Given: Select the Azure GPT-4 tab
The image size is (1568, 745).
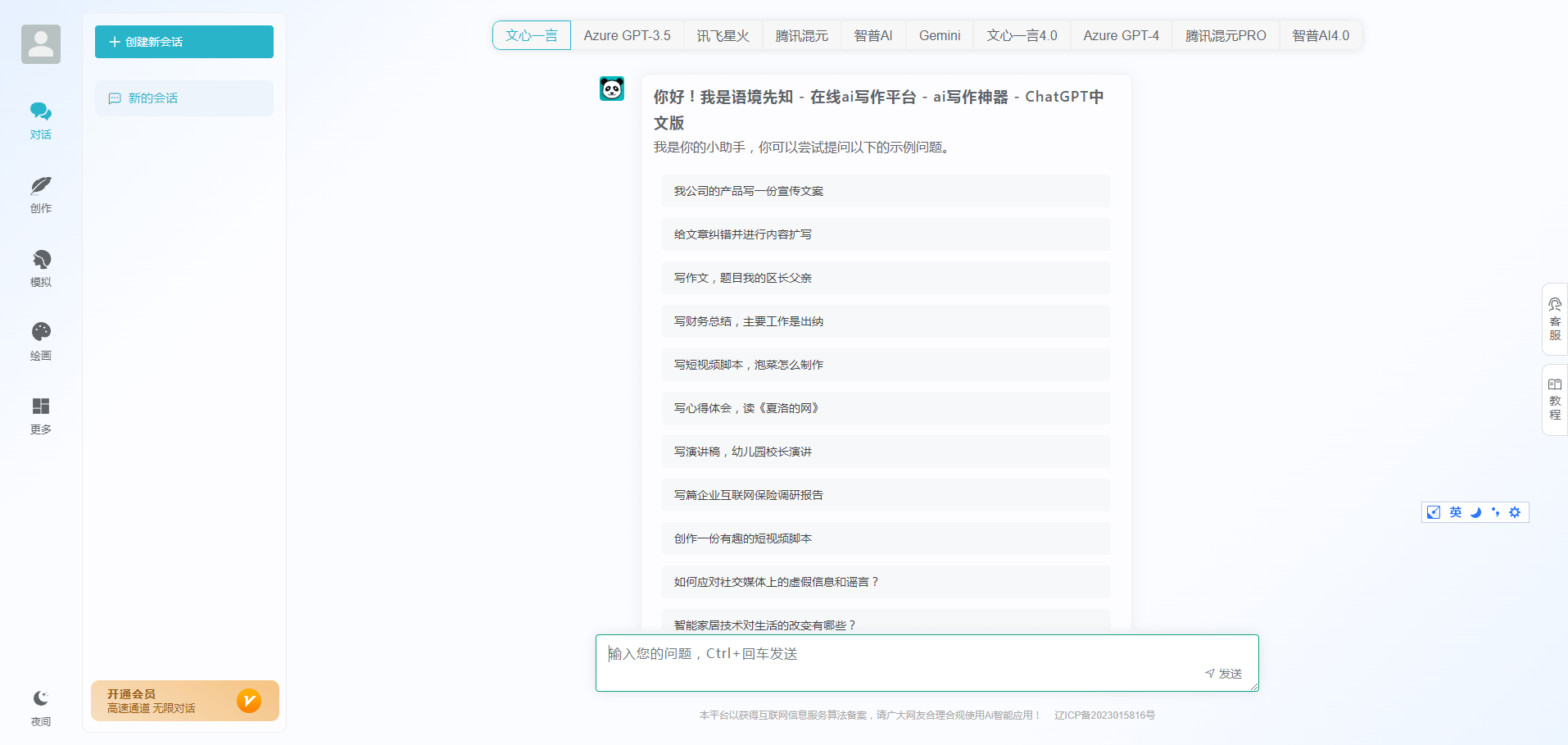Looking at the screenshot, I should click(x=1121, y=35).
